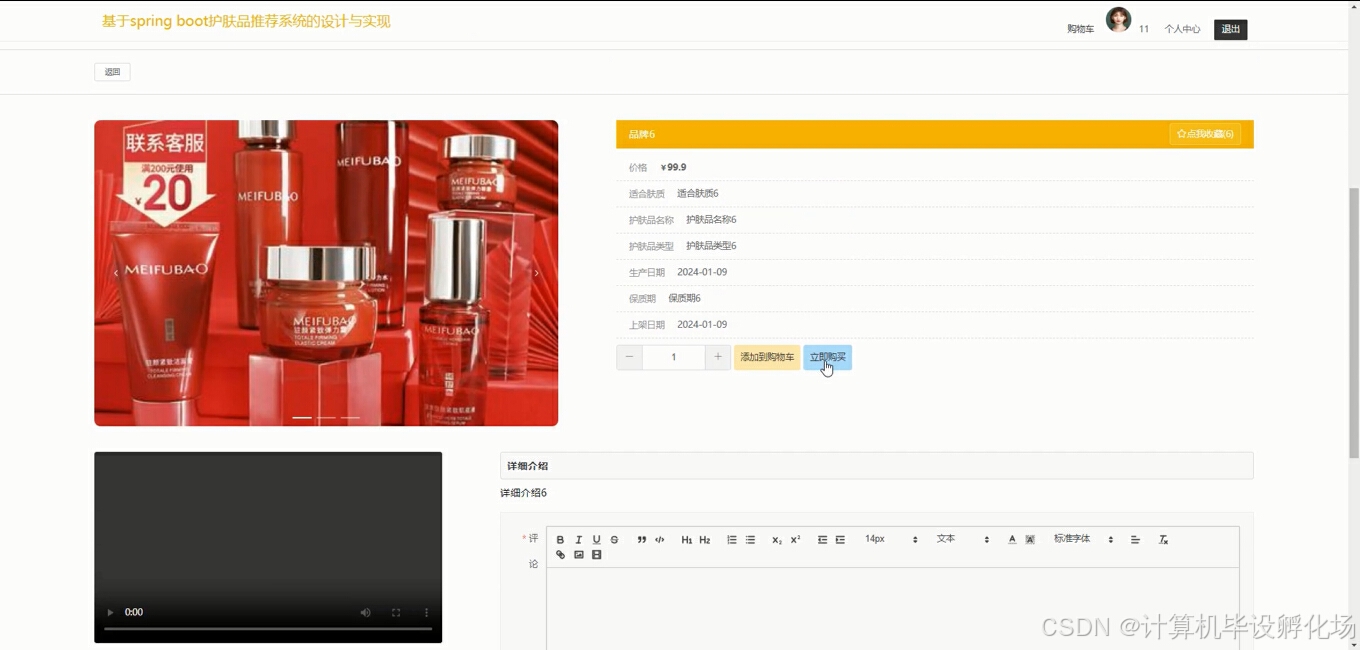Play the product video
Viewport: 1360px width, 650px height.
tap(110, 612)
